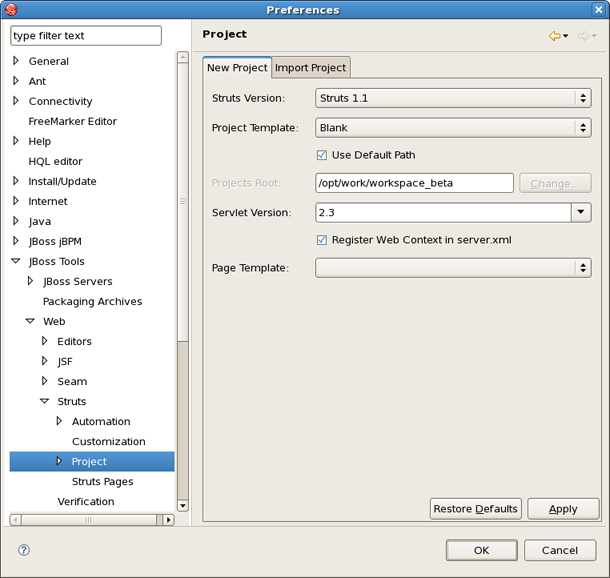
Task: Expand the Automation tree node
Action: pyautogui.click(x=59, y=421)
